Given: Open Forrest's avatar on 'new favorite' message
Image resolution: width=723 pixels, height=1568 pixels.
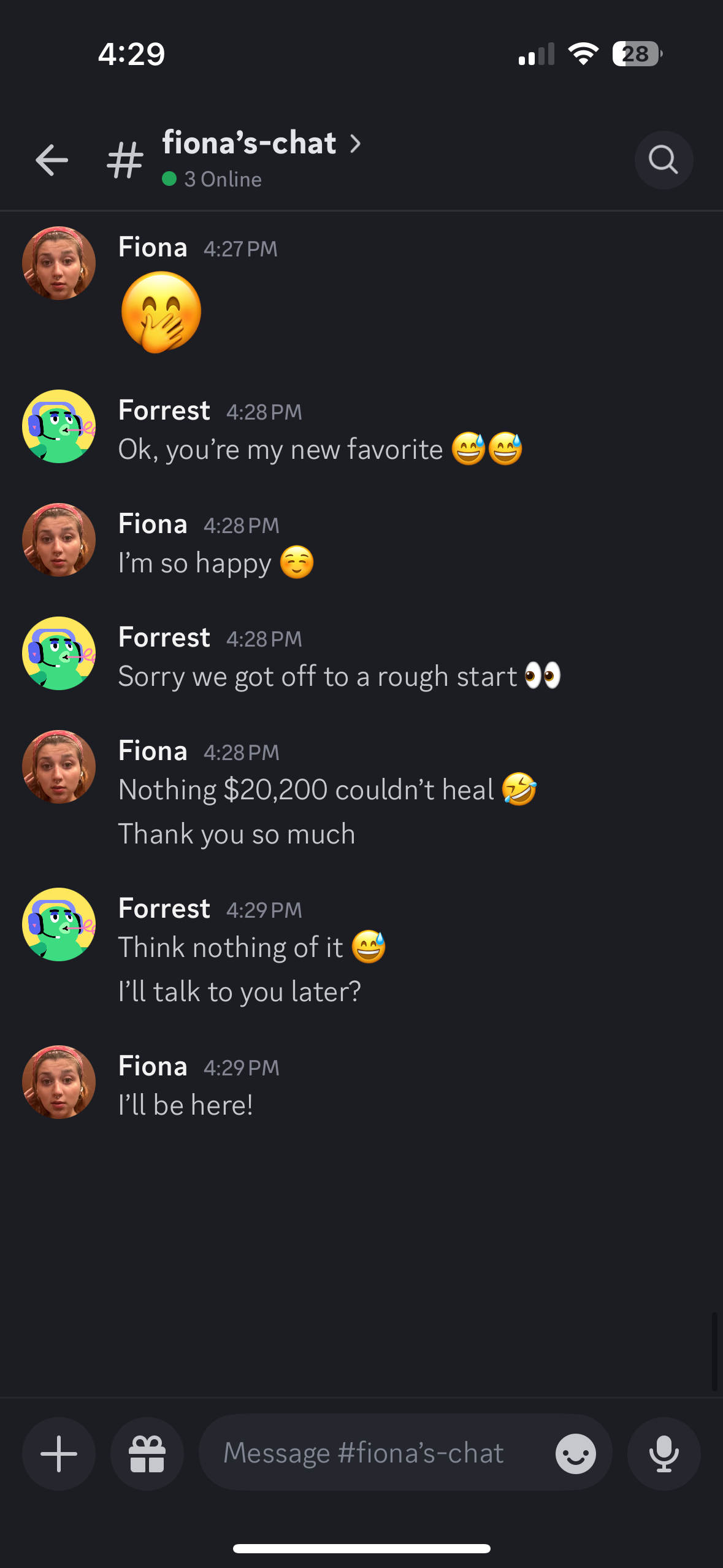Looking at the screenshot, I should pyautogui.click(x=59, y=426).
